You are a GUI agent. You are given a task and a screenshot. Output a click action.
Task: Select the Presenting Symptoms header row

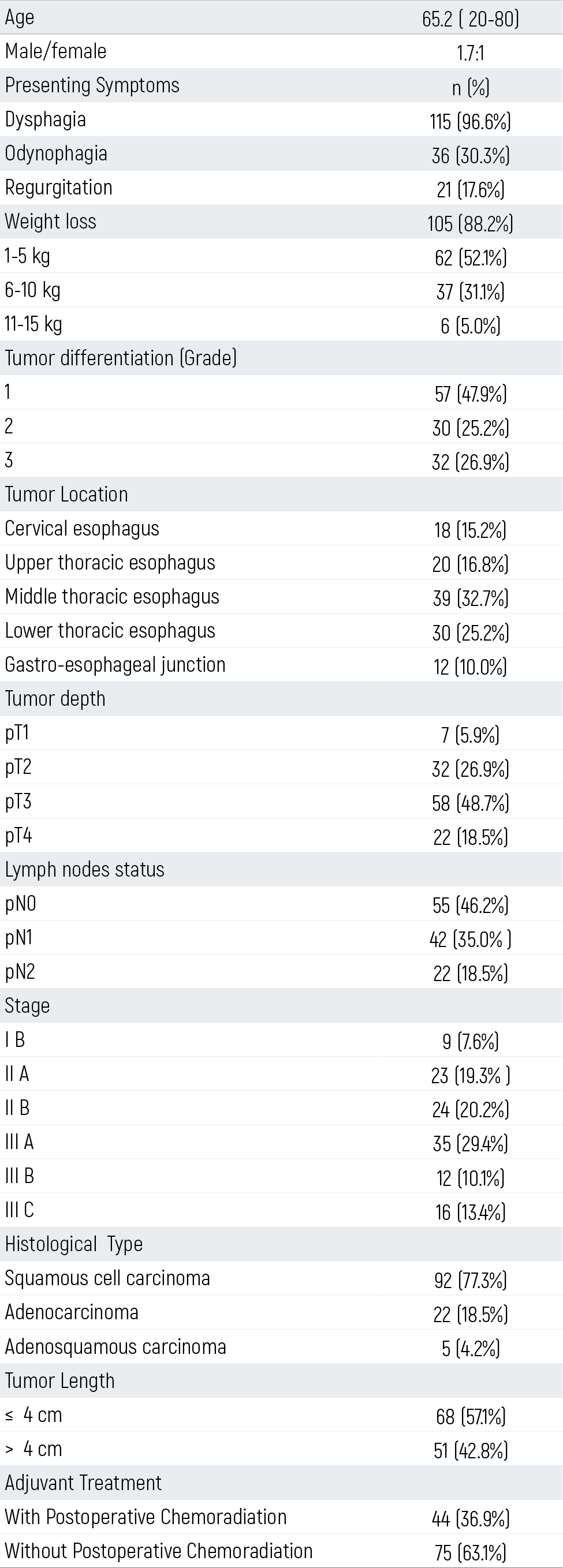coord(282,85)
